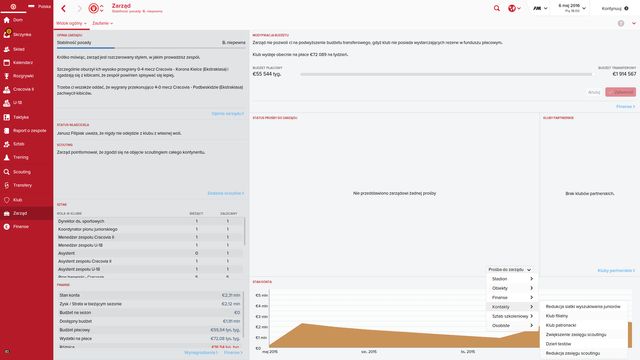Open Finanse link below finance table

click(x=233, y=353)
